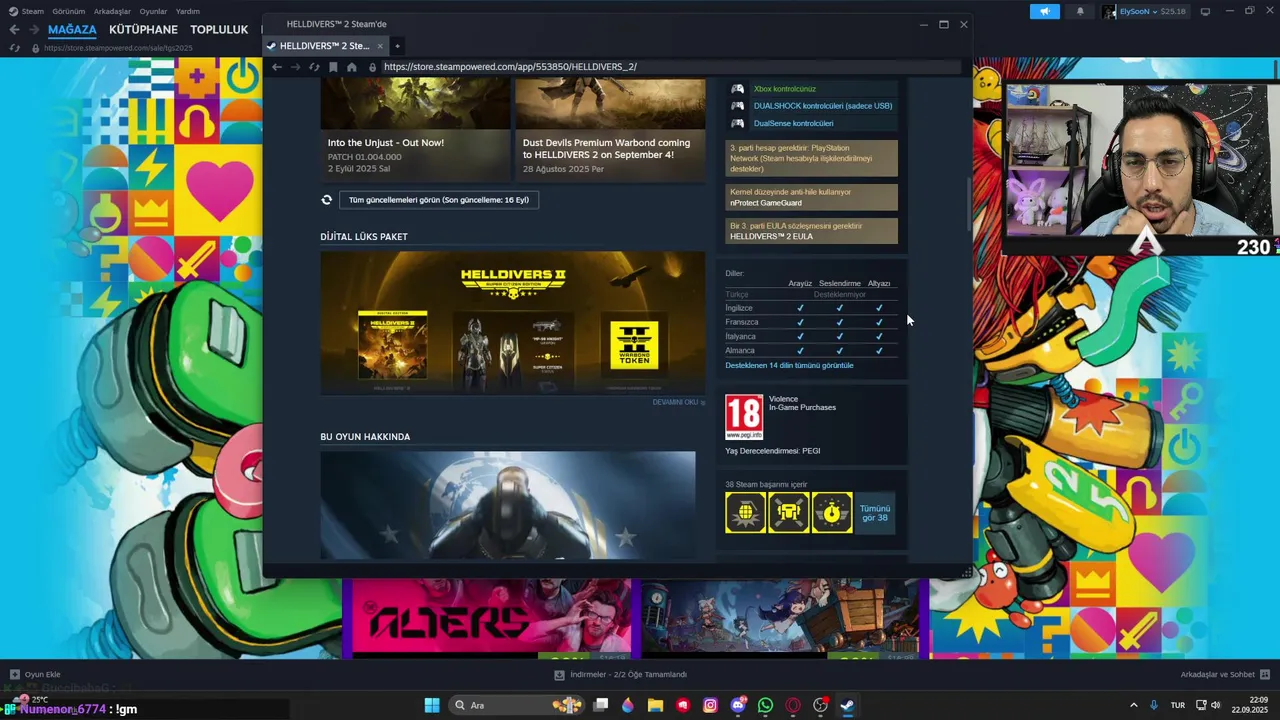Click the taskbar Ara search box
1280x720 pixels.
516,705
